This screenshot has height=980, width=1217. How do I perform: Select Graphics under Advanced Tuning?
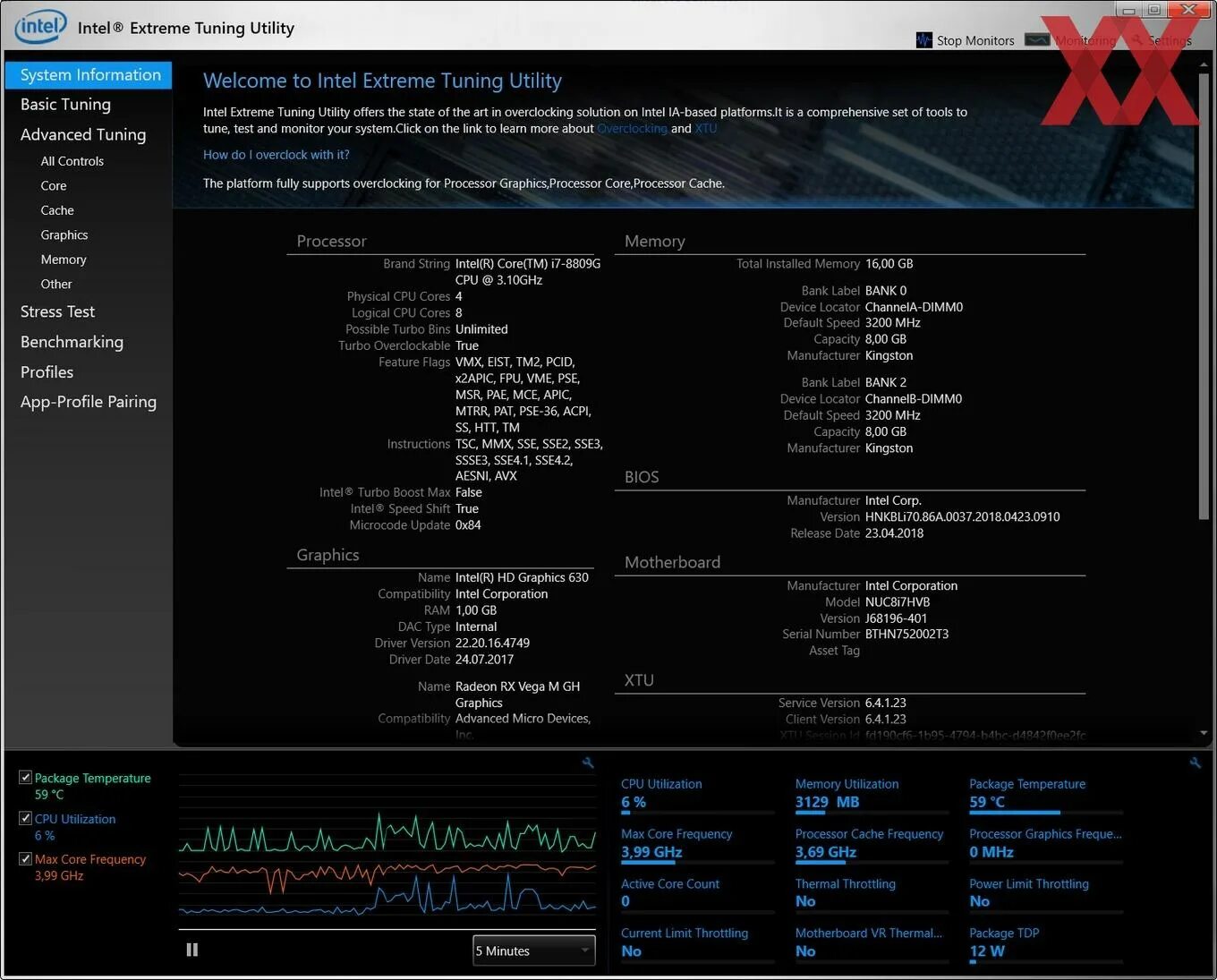[64, 235]
